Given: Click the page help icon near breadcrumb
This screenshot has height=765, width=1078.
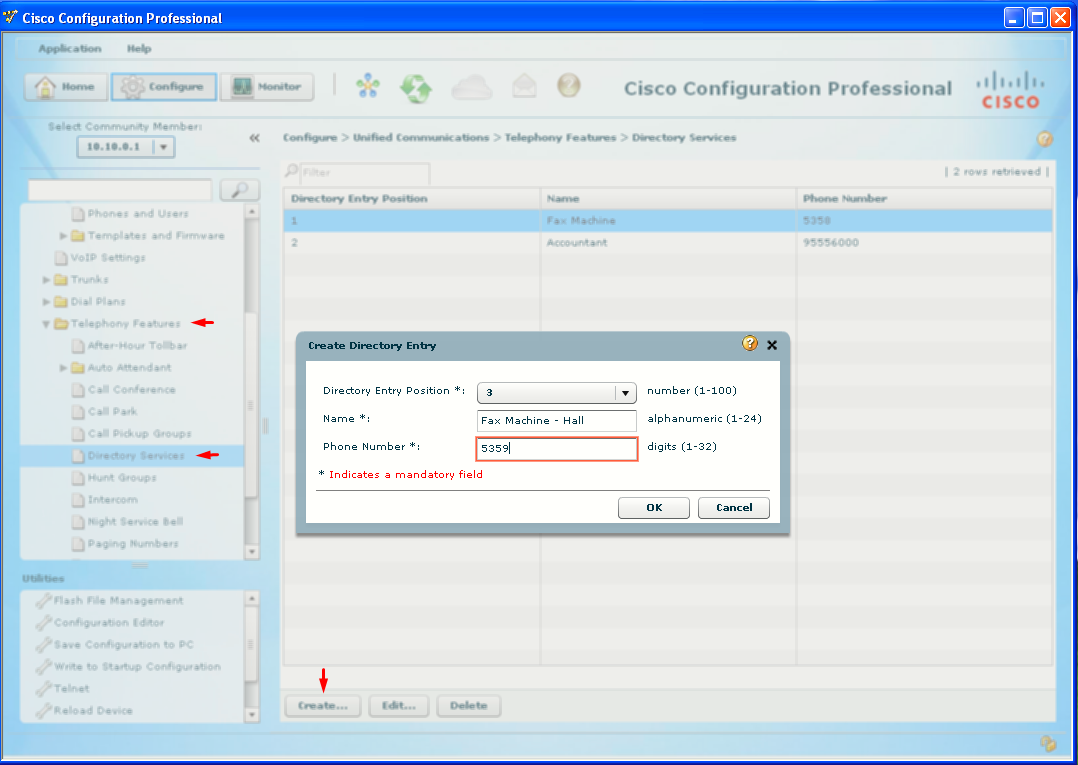Looking at the screenshot, I should pyautogui.click(x=1044, y=139).
